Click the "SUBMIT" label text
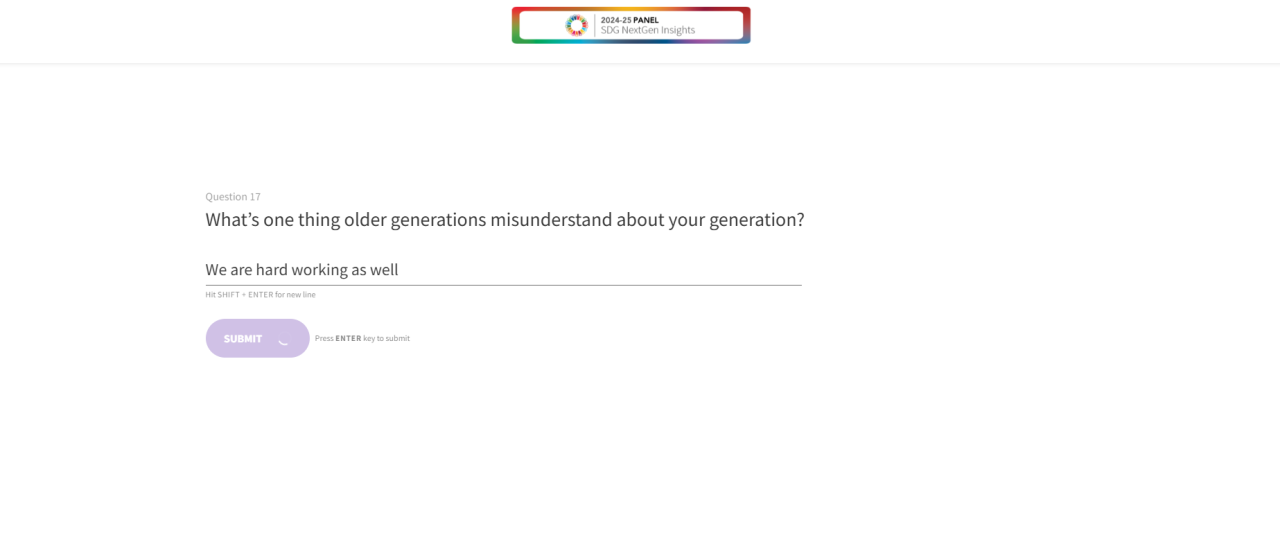Screen dimensions: 1280x542 pos(243,339)
